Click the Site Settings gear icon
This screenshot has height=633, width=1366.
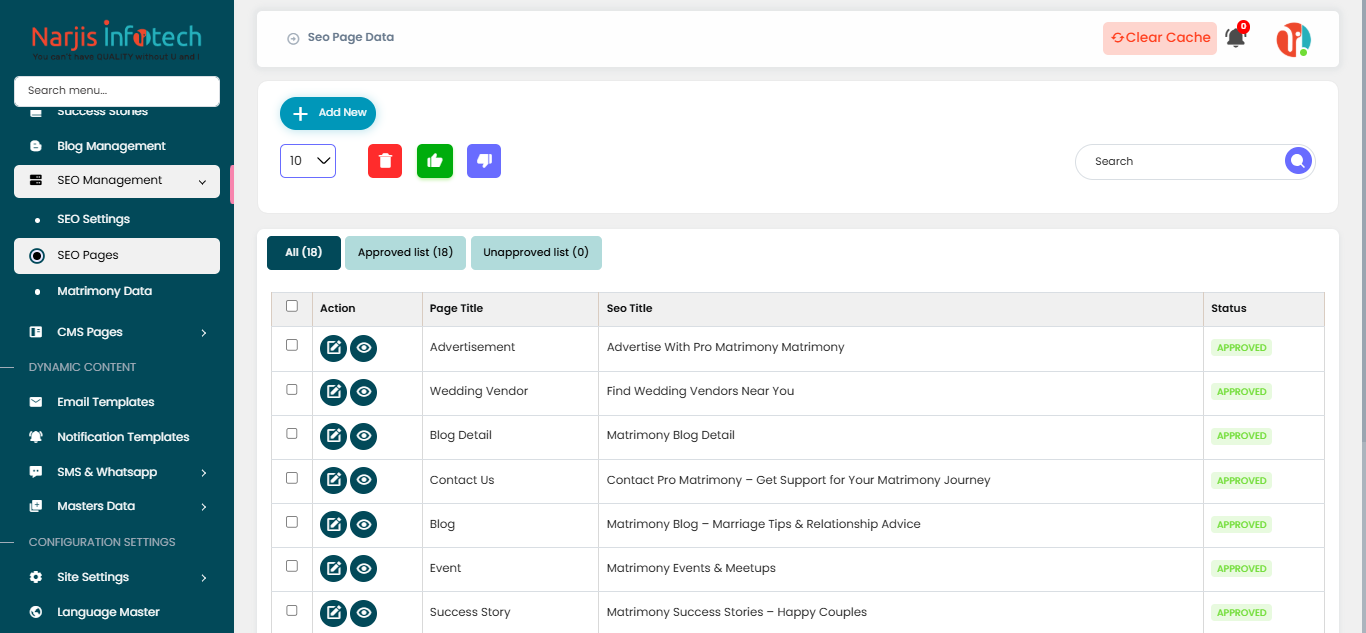[36, 577]
